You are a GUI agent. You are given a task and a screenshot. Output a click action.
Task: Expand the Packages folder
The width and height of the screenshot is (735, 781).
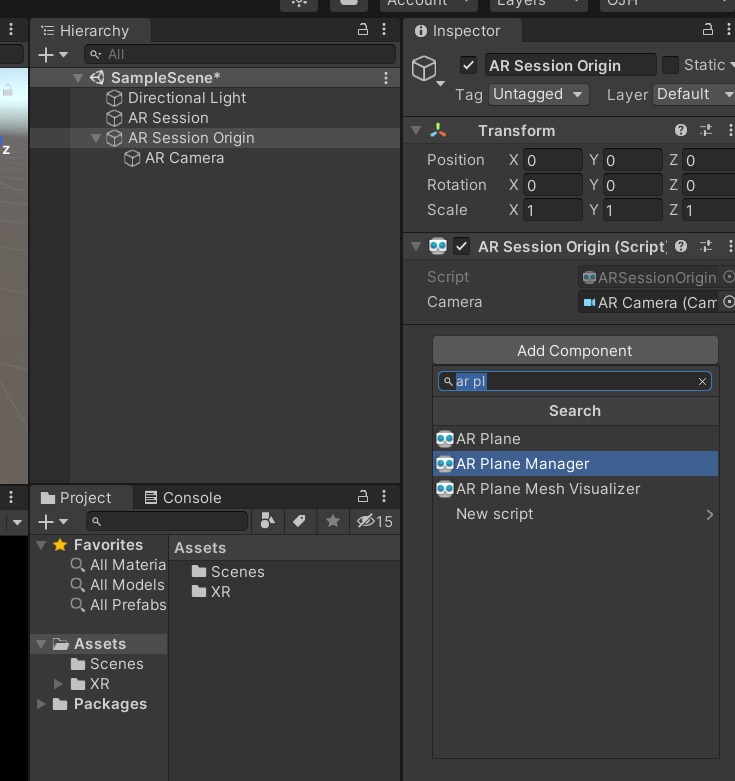click(x=41, y=704)
